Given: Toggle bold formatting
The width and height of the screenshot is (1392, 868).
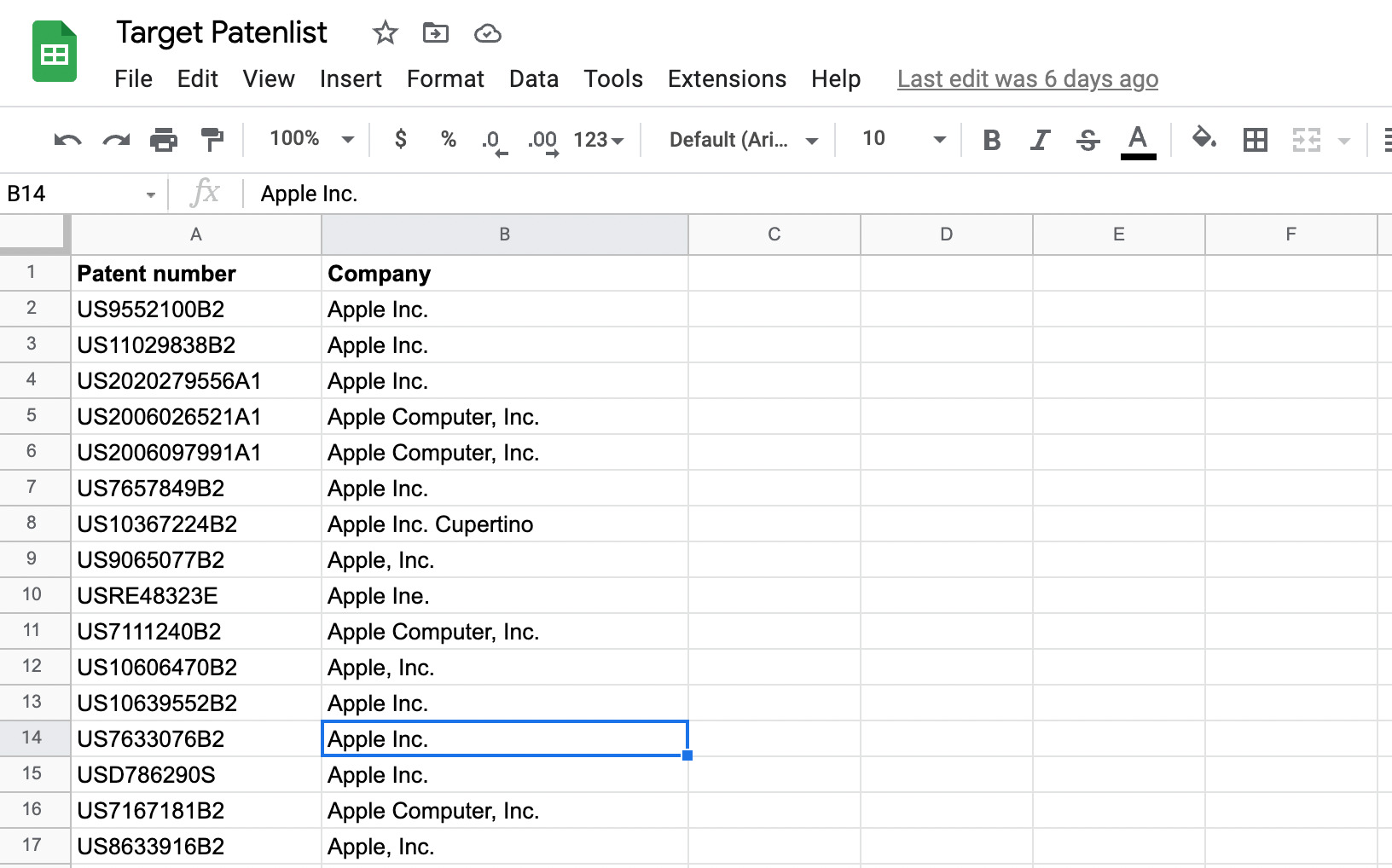Looking at the screenshot, I should point(991,140).
